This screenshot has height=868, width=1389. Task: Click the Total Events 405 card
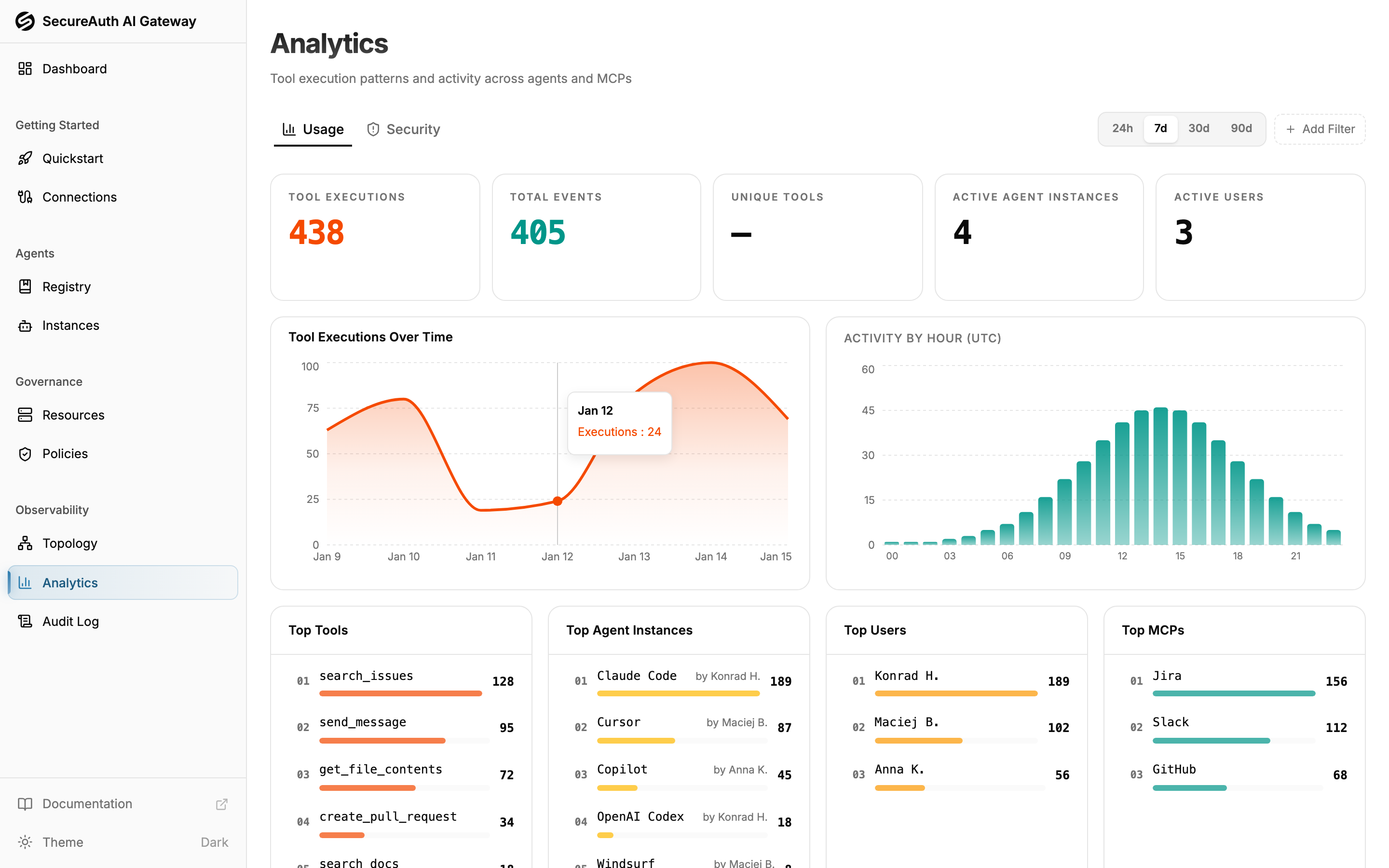596,237
